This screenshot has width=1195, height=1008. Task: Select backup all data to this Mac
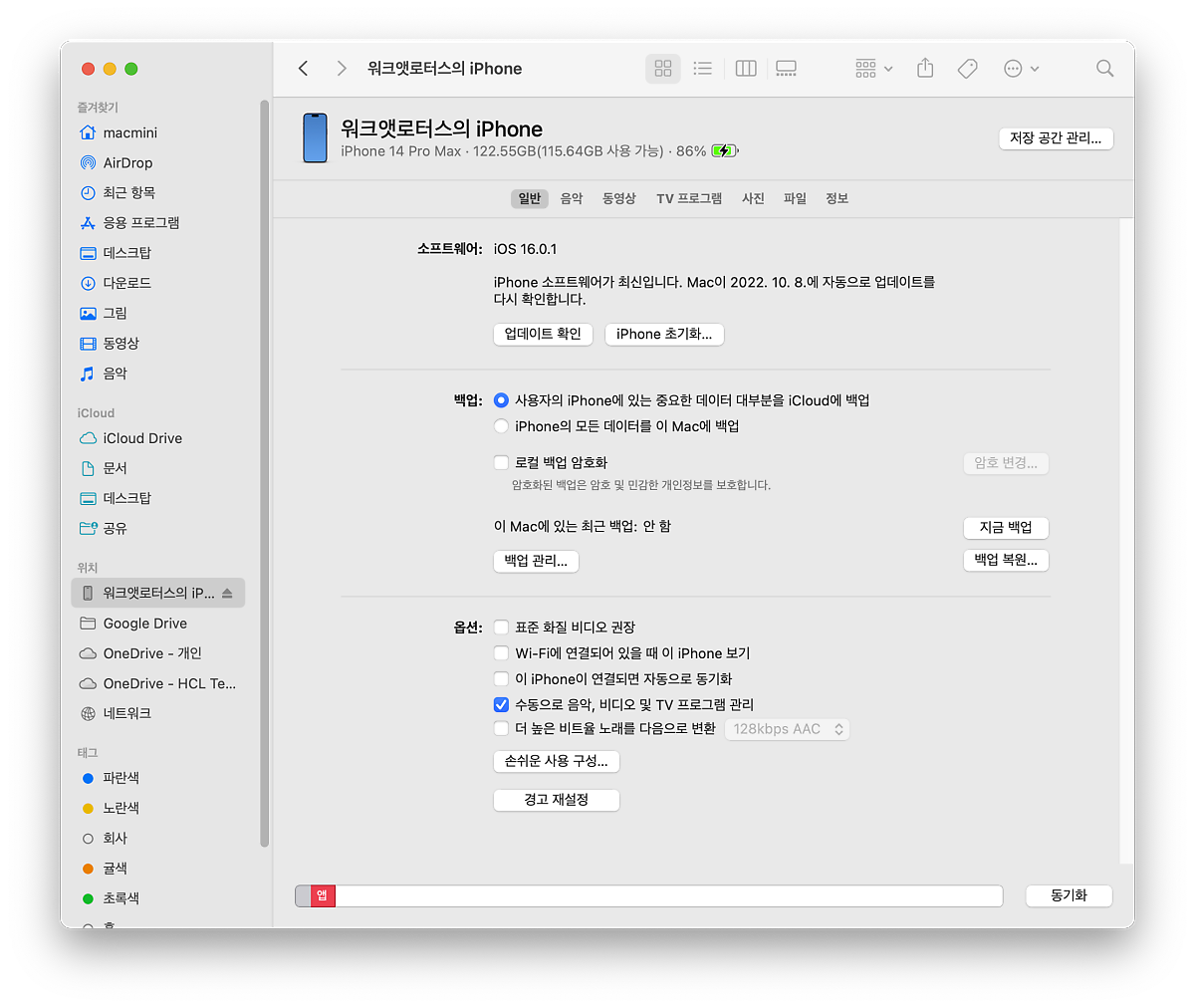click(501, 426)
